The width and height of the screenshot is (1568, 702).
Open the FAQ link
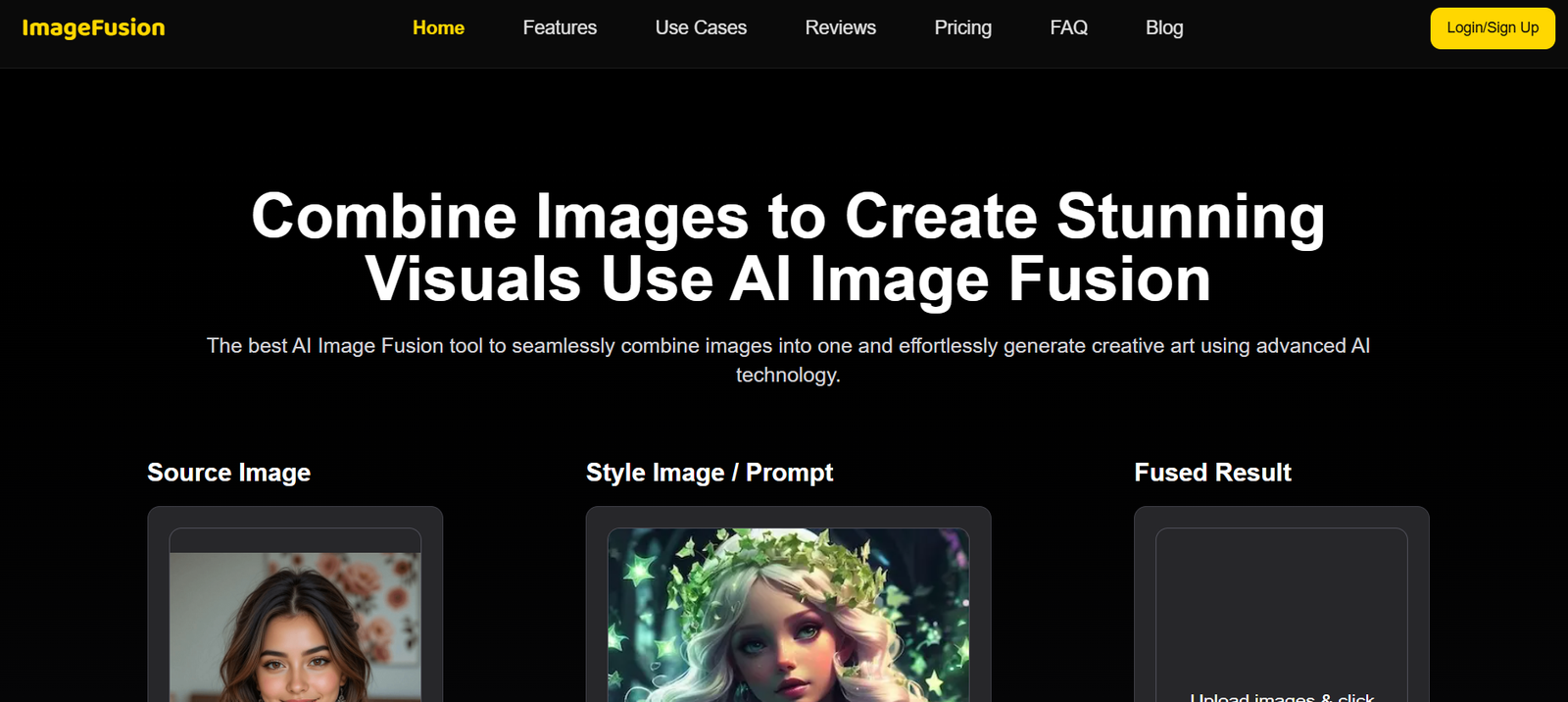pyautogui.click(x=1068, y=27)
